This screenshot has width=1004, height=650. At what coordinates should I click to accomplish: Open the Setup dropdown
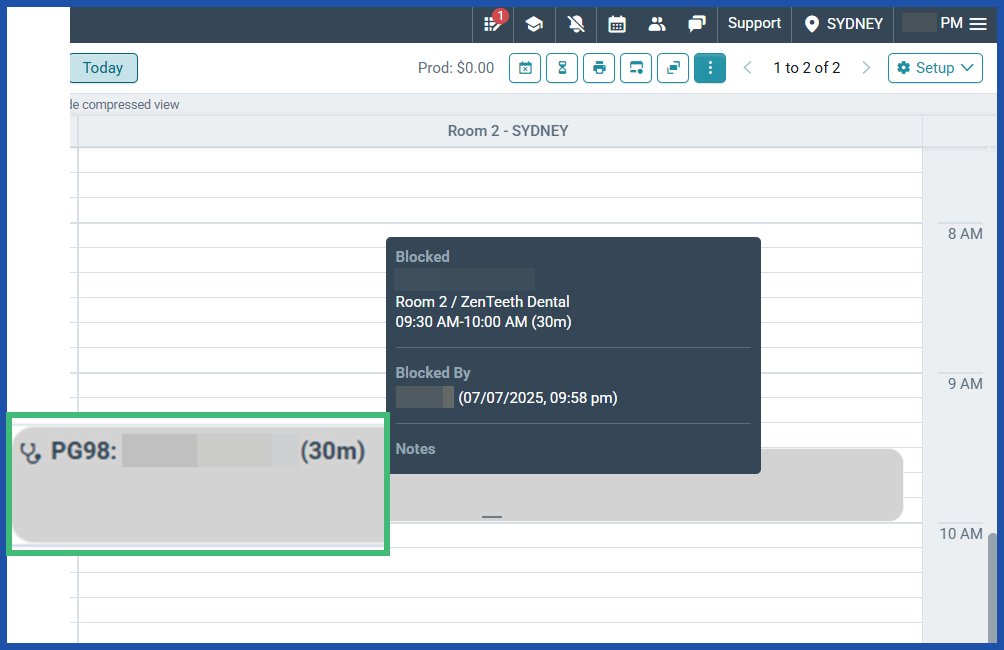[x=935, y=68]
